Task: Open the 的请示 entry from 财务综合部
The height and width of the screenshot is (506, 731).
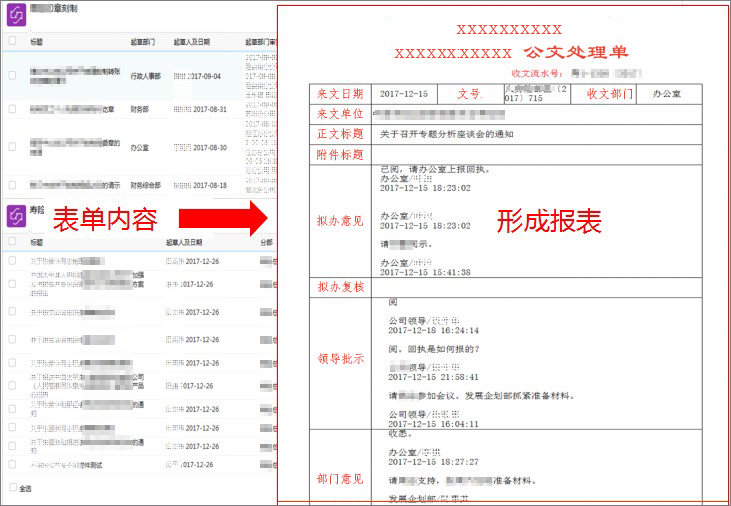Action: click(x=75, y=185)
